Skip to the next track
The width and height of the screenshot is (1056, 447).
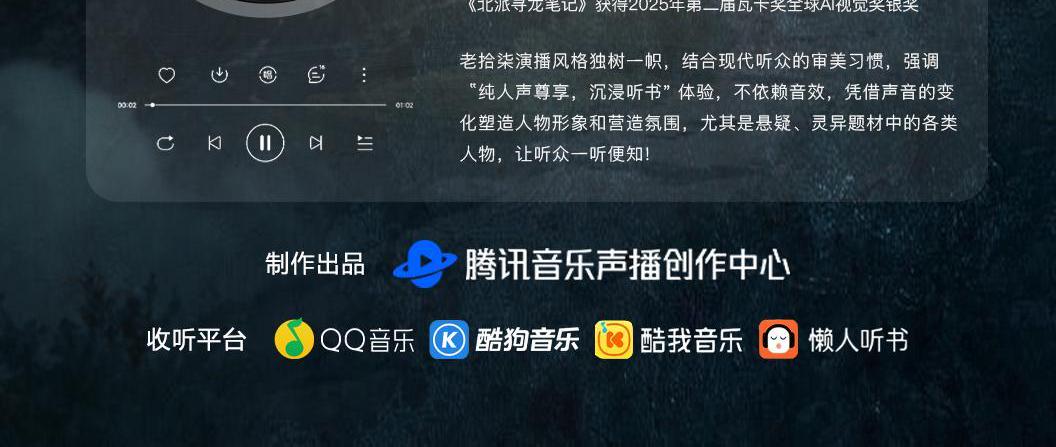pos(316,143)
